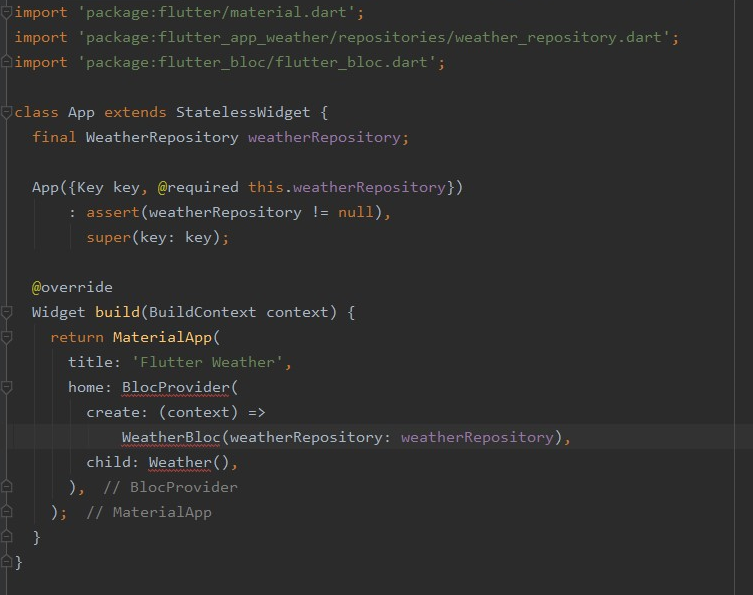Click 'package:flutter_bloc/flutter_bloc.dart' import string

coord(257,62)
